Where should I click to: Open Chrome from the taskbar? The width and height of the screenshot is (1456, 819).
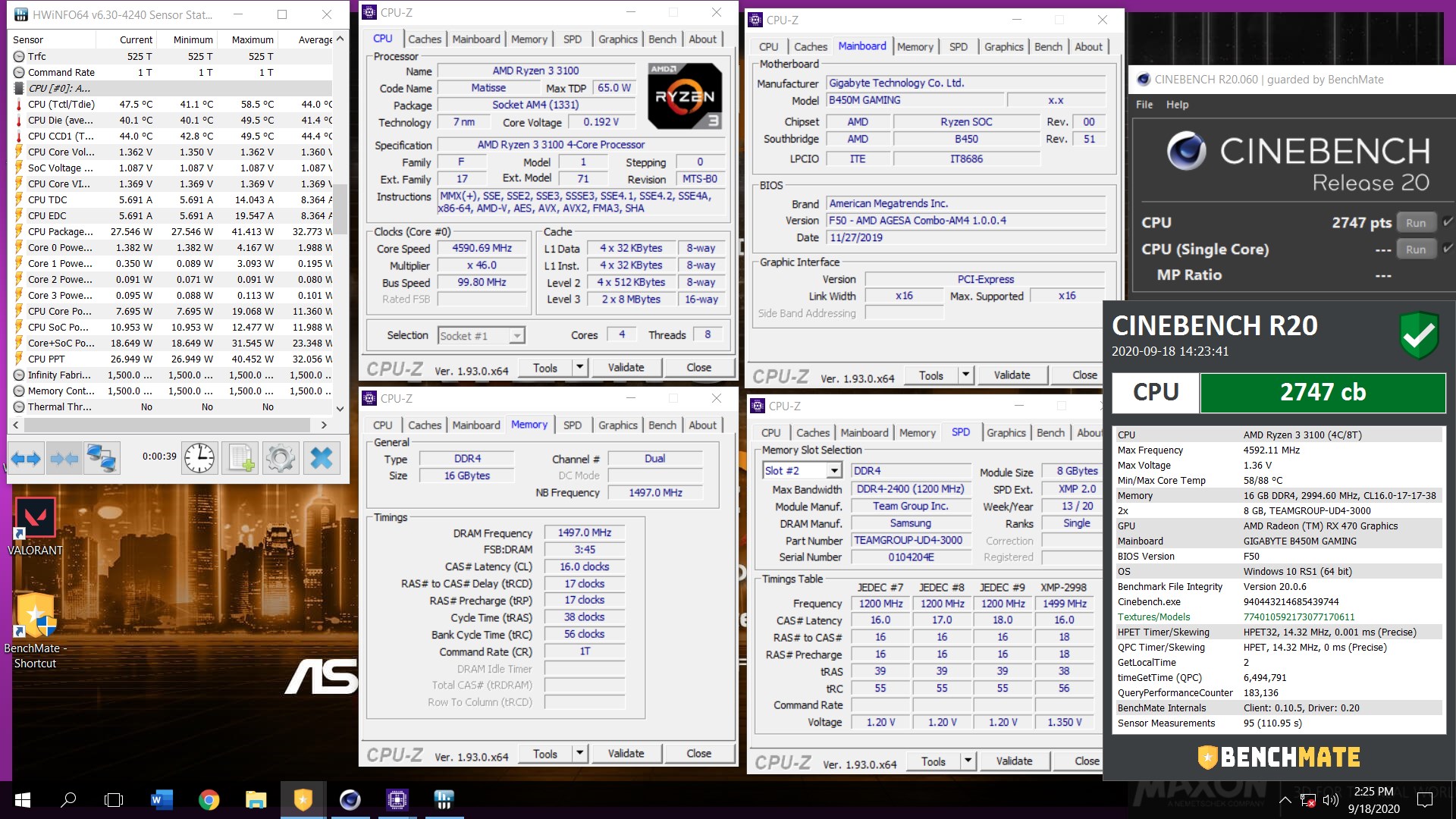pyautogui.click(x=209, y=800)
